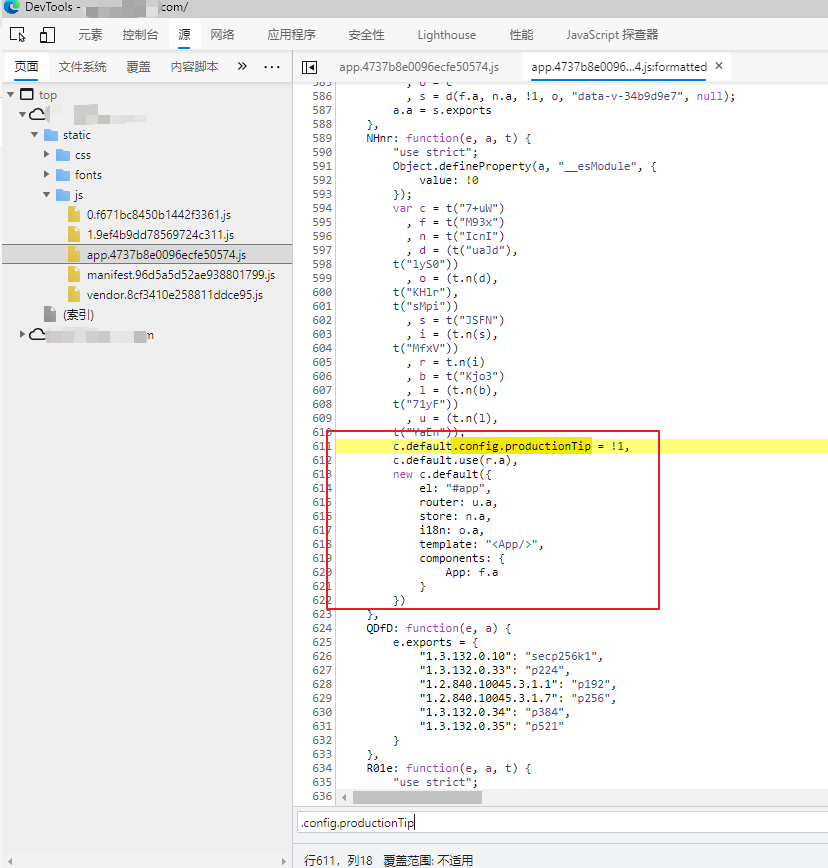This screenshot has width=828, height=868.
Task: Select the js:formatted editor tab
Action: coord(619,67)
